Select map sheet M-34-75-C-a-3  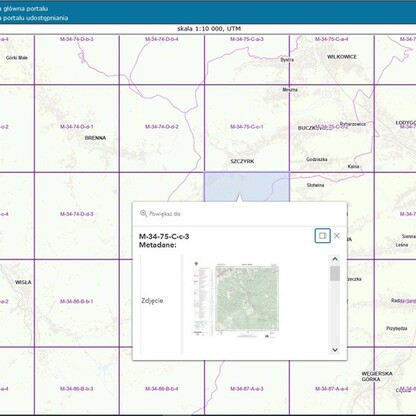point(247,39)
